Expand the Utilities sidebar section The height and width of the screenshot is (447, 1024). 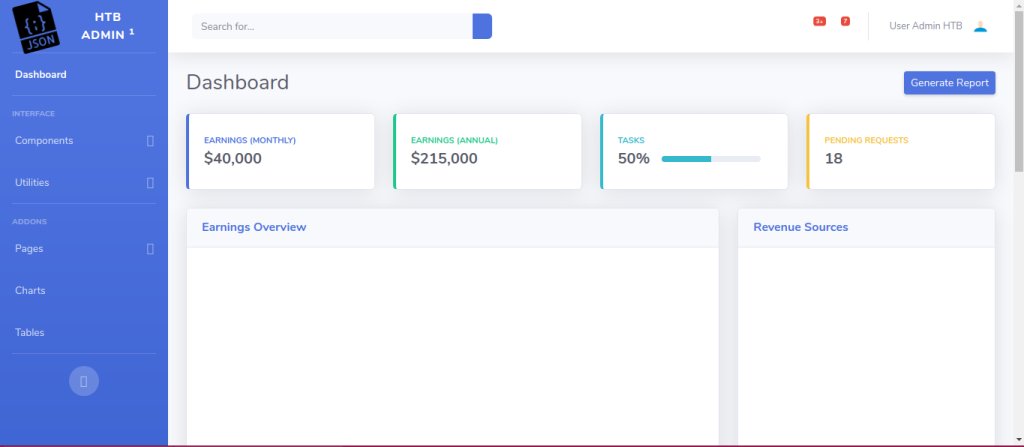[83, 183]
